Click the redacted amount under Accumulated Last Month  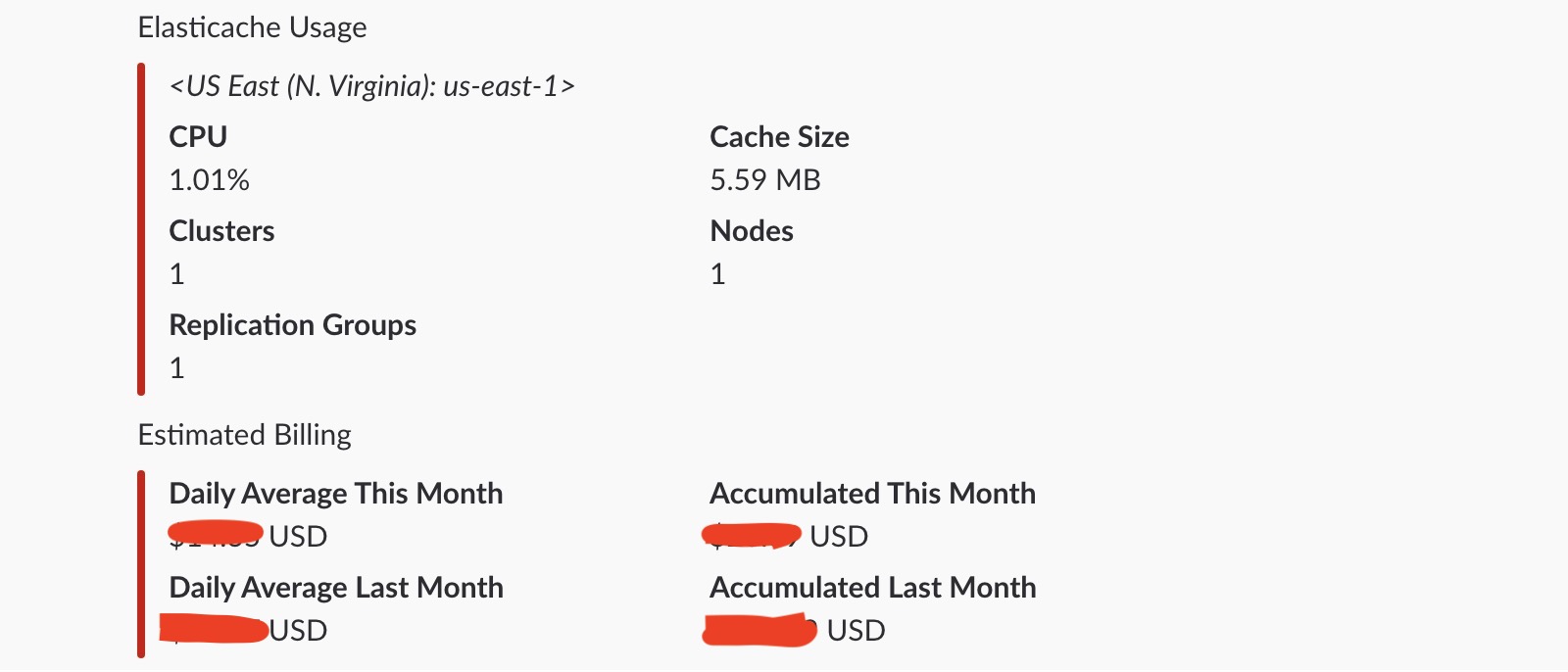pos(759,630)
